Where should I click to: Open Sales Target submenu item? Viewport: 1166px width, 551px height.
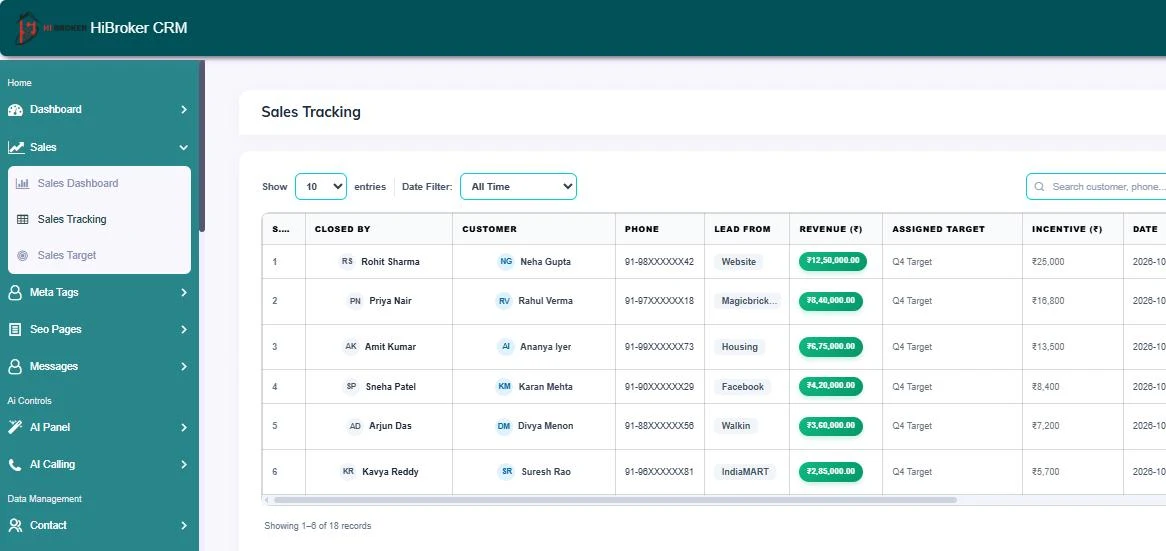click(100, 255)
